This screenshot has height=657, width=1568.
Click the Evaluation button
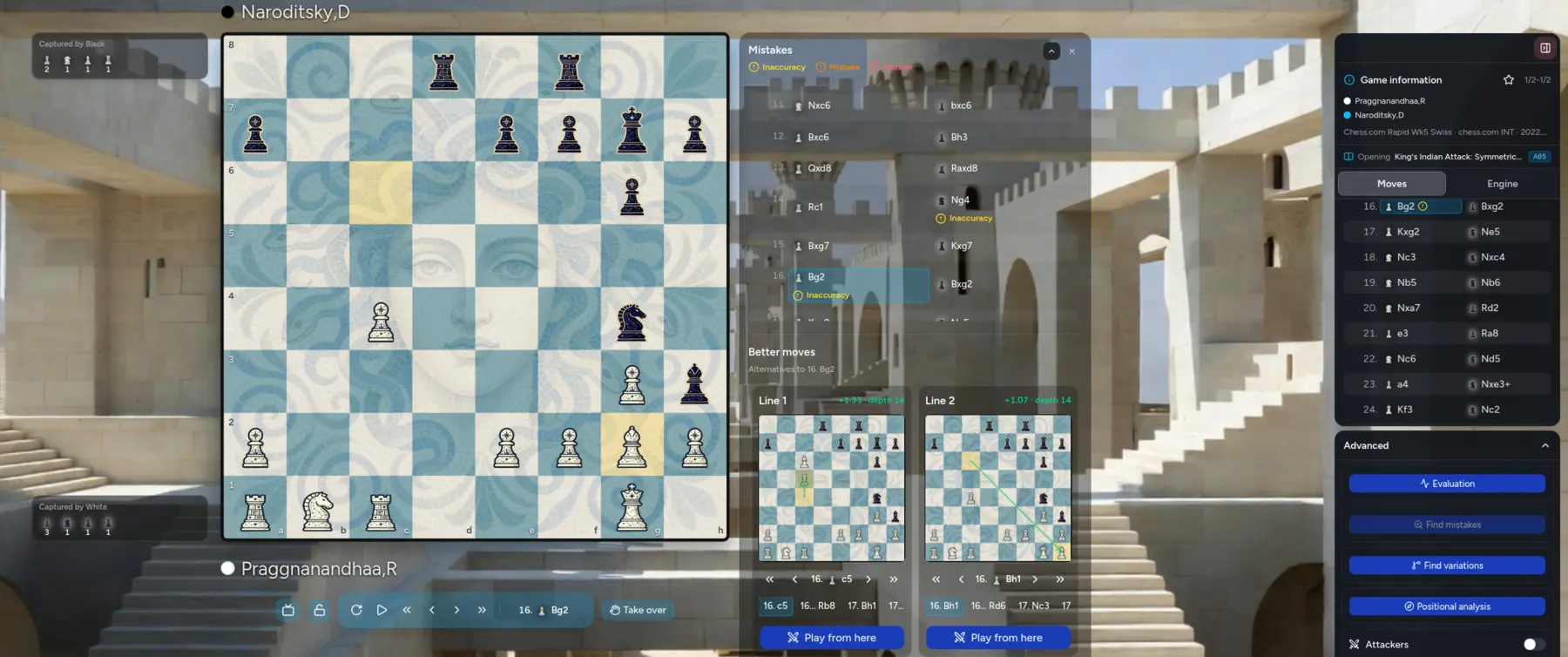[x=1447, y=484]
